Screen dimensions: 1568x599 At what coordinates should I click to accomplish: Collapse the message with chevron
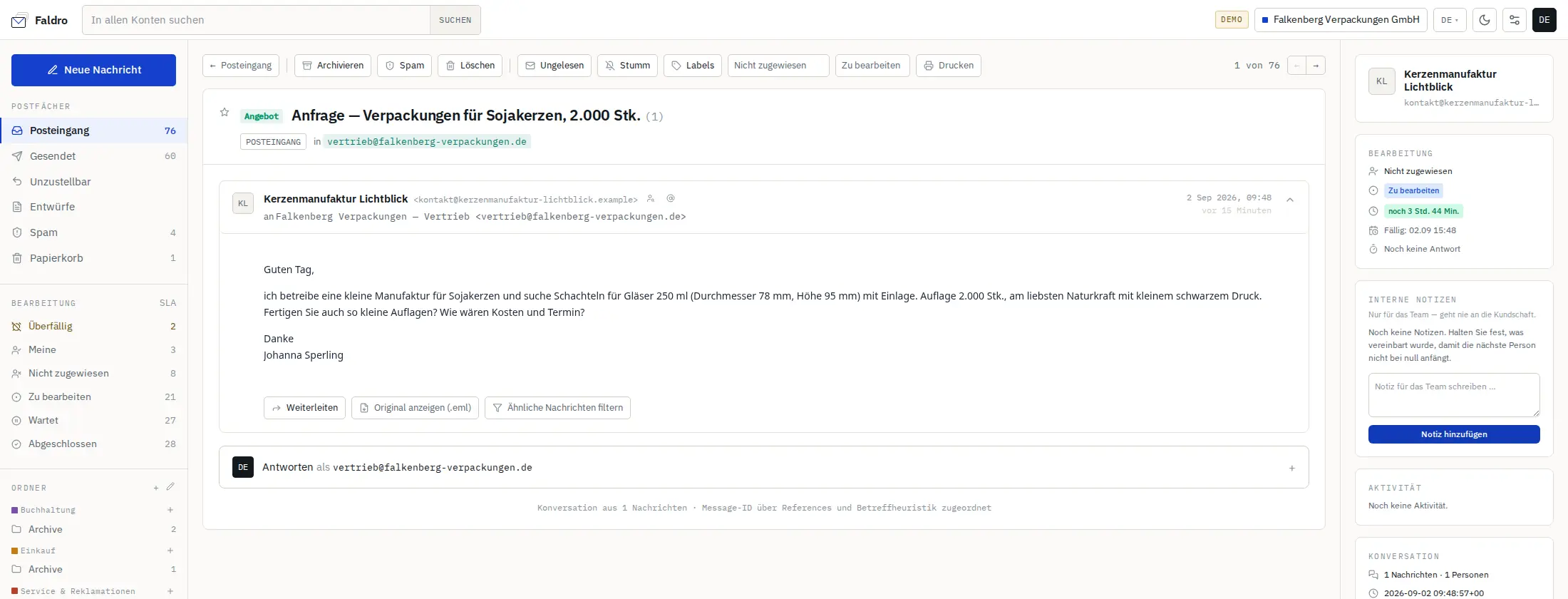pos(1290,200)
